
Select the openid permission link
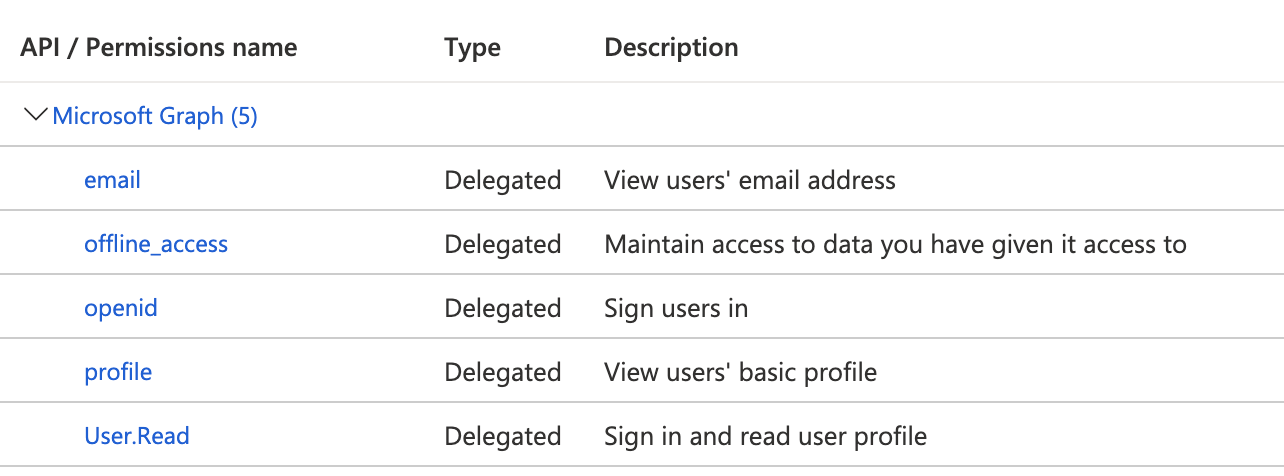(121, 308)
